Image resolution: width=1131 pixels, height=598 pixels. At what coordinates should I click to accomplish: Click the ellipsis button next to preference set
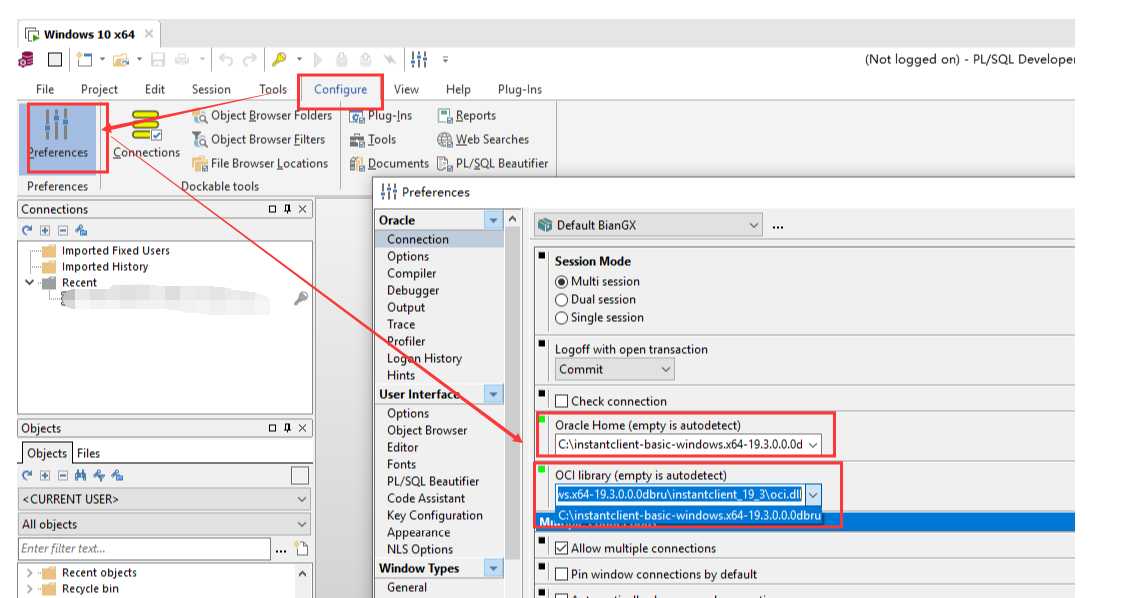click(778, 226)
